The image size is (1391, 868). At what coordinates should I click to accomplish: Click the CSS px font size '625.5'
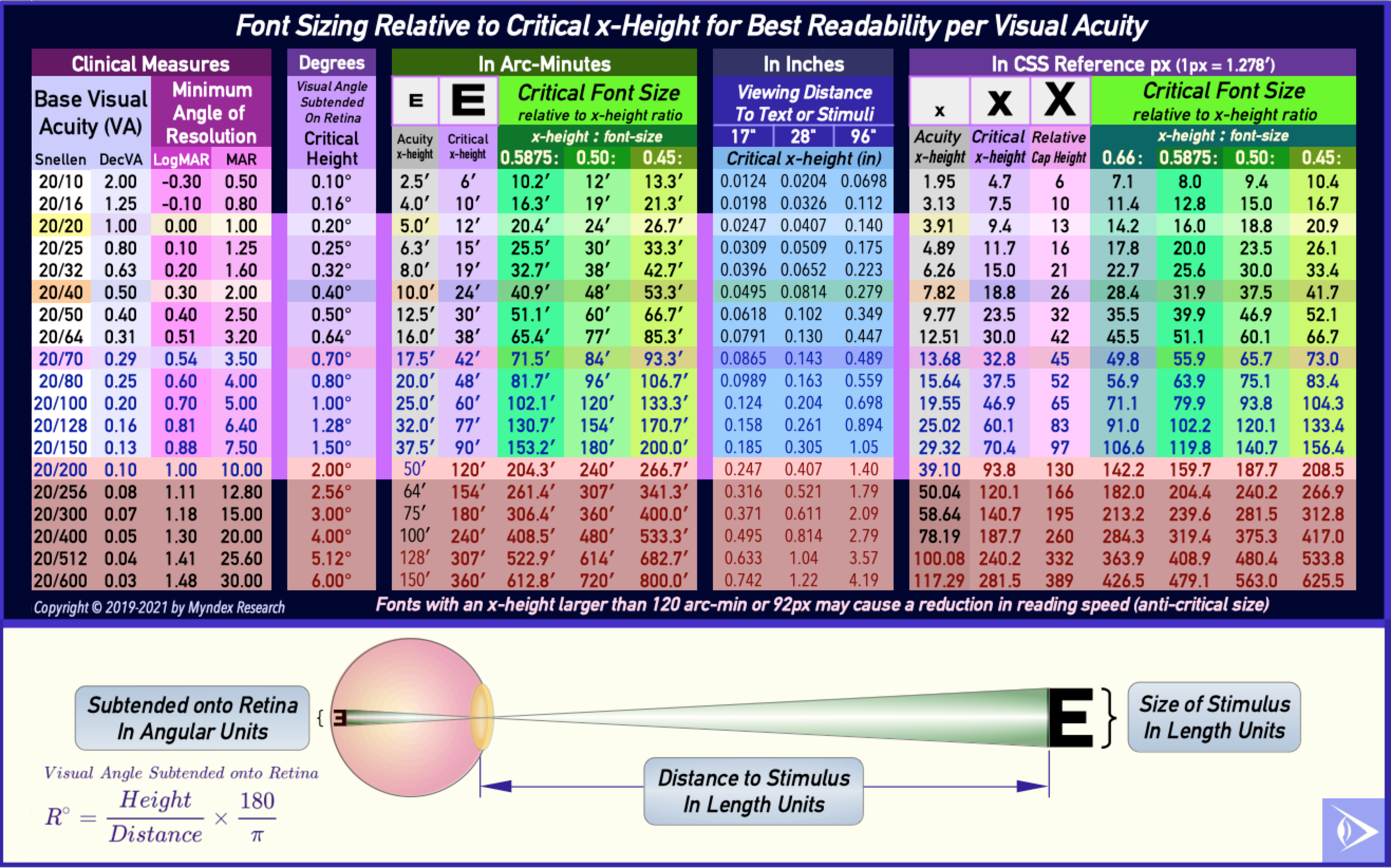[x=1323, y=580]
